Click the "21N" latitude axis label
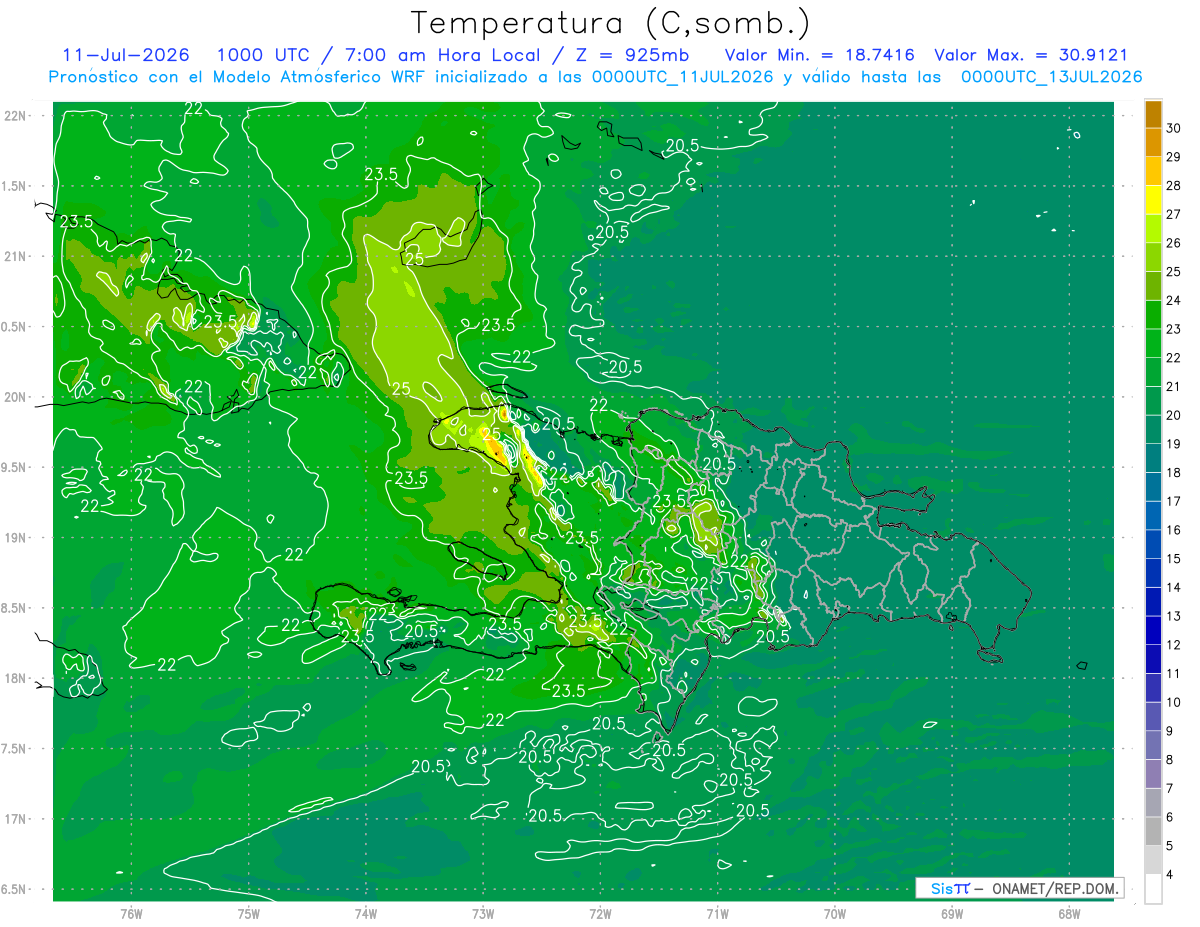 pyautogui.click(x=15, y=256)
